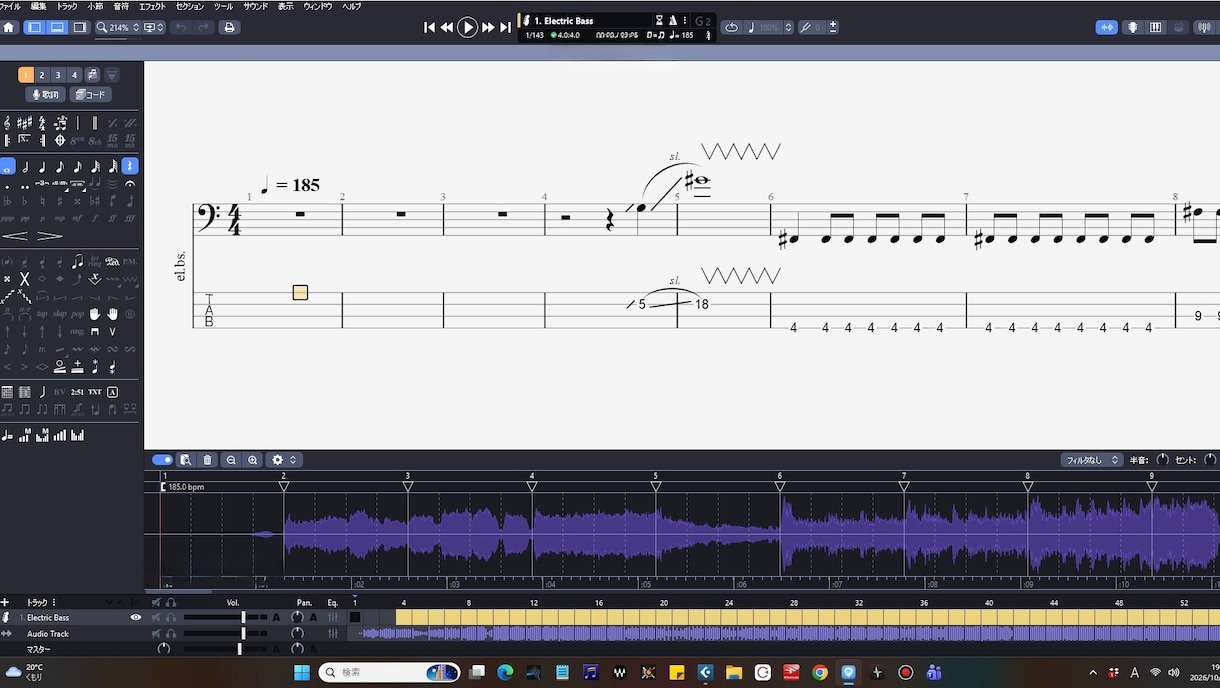Select the fortissimo ff dynamic
This screenshot has height=688, width=1220.
click(x=113, y=218)
